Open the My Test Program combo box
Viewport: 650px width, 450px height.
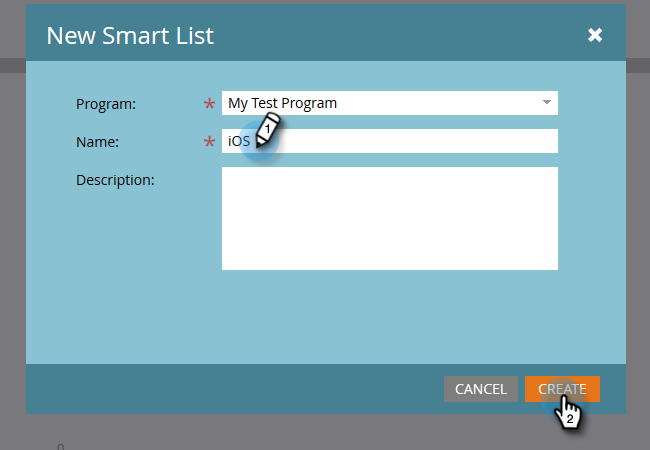[390, 103]
